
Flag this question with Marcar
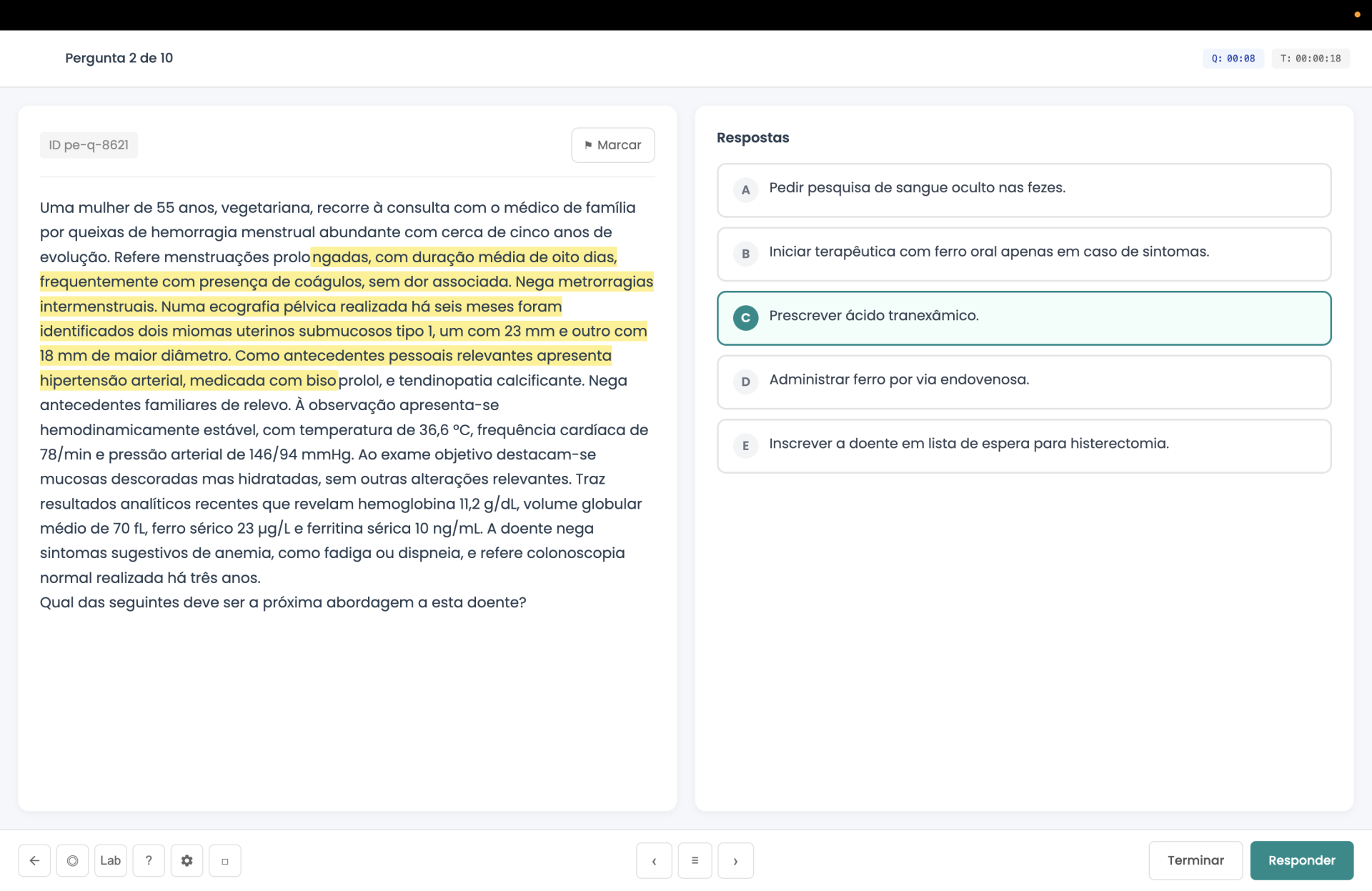pos(612,145)
